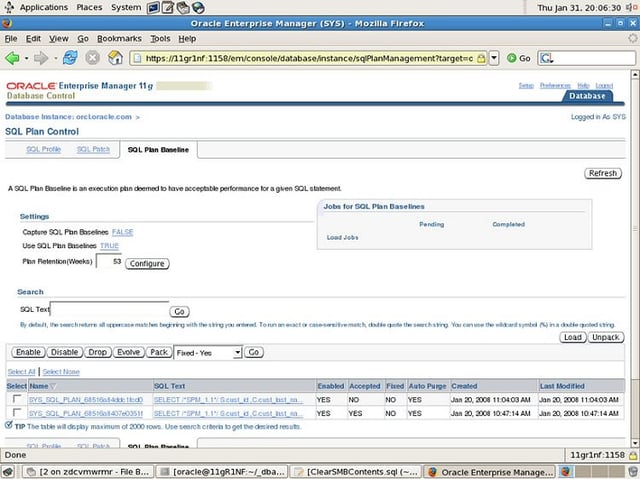The width and height of the screenshot is (640, 479).
Task: Open the panel launcher icon right of the text editor icon
Action: click(183, 7)
